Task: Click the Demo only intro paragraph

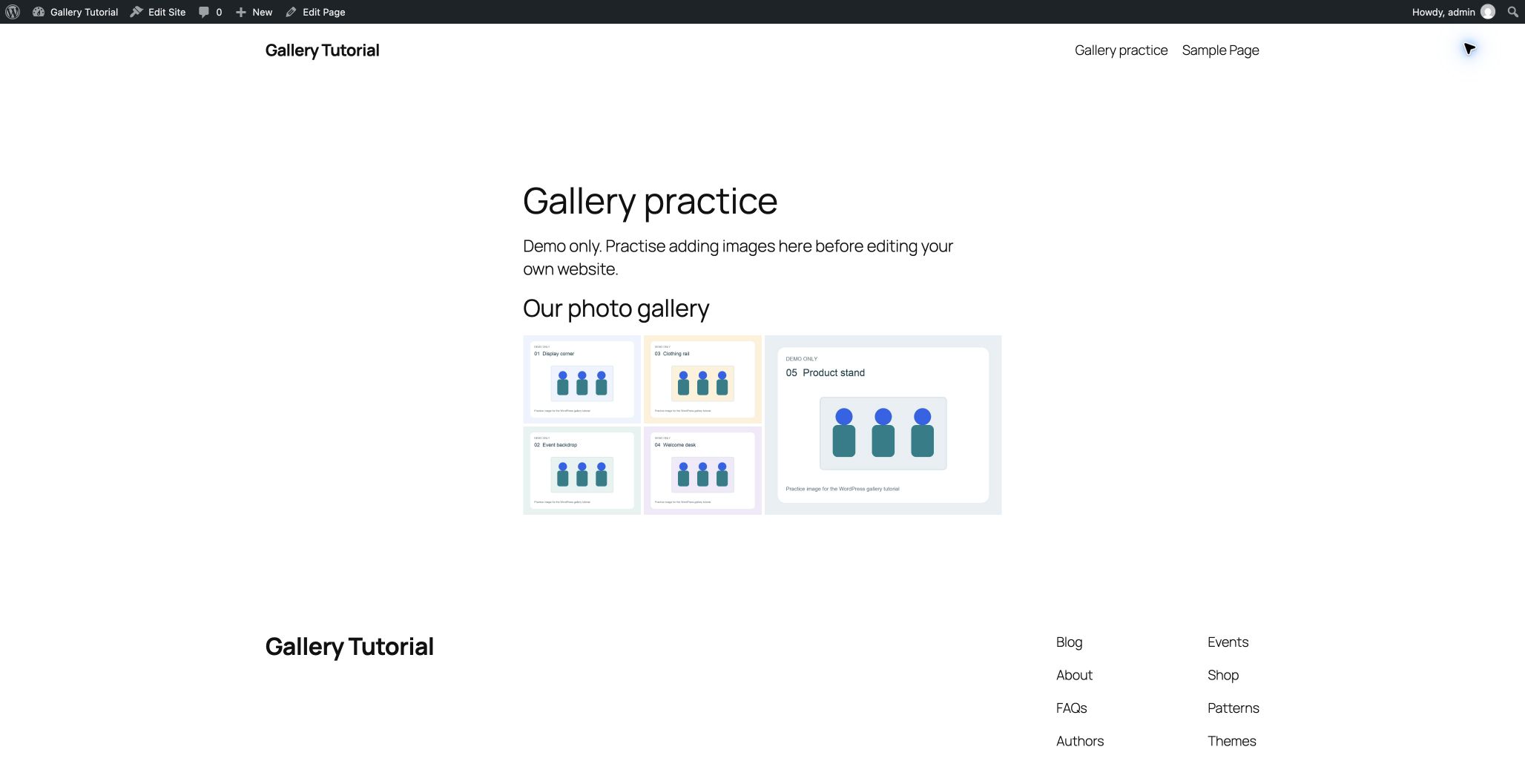Action: [x=738, y=257]
